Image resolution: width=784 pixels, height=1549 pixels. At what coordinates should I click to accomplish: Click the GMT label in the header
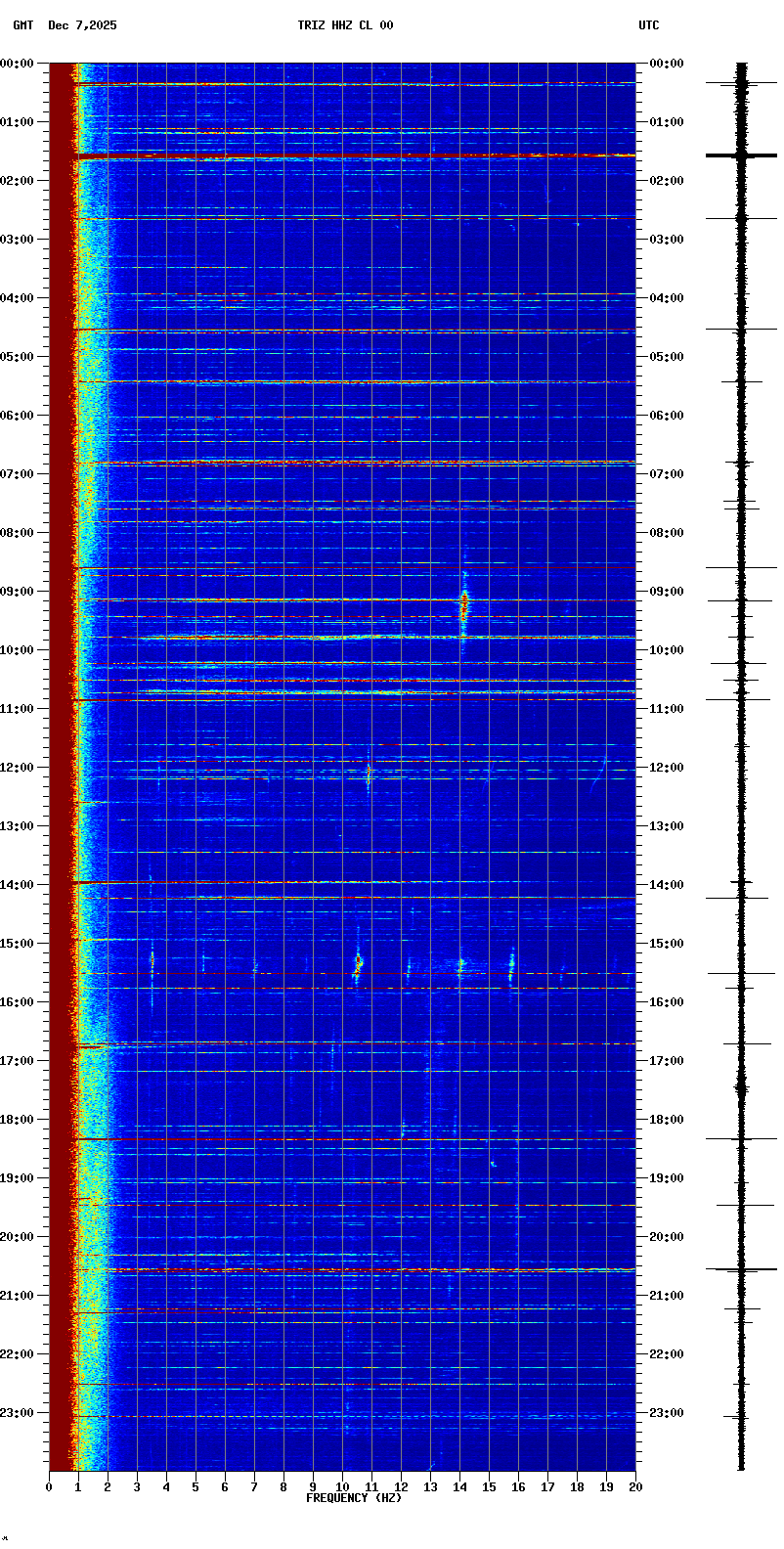tap(22, 25)
